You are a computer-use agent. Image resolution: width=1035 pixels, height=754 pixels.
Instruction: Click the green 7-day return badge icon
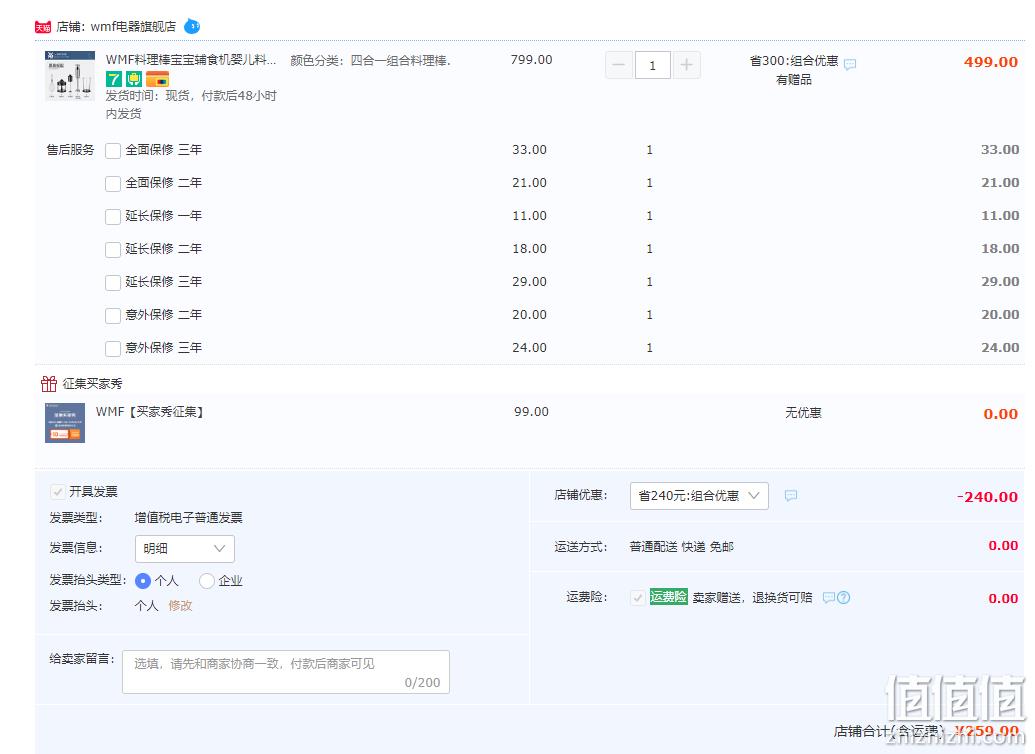point(114,79)
